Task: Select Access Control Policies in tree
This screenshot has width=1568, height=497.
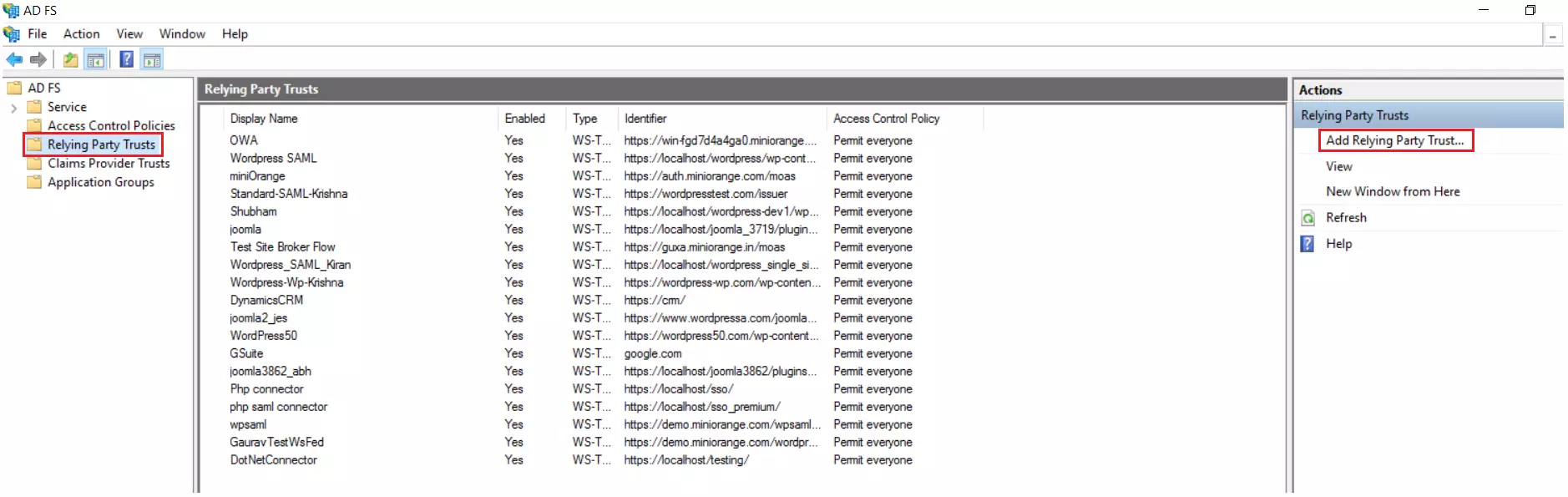Action: [111, 126]
